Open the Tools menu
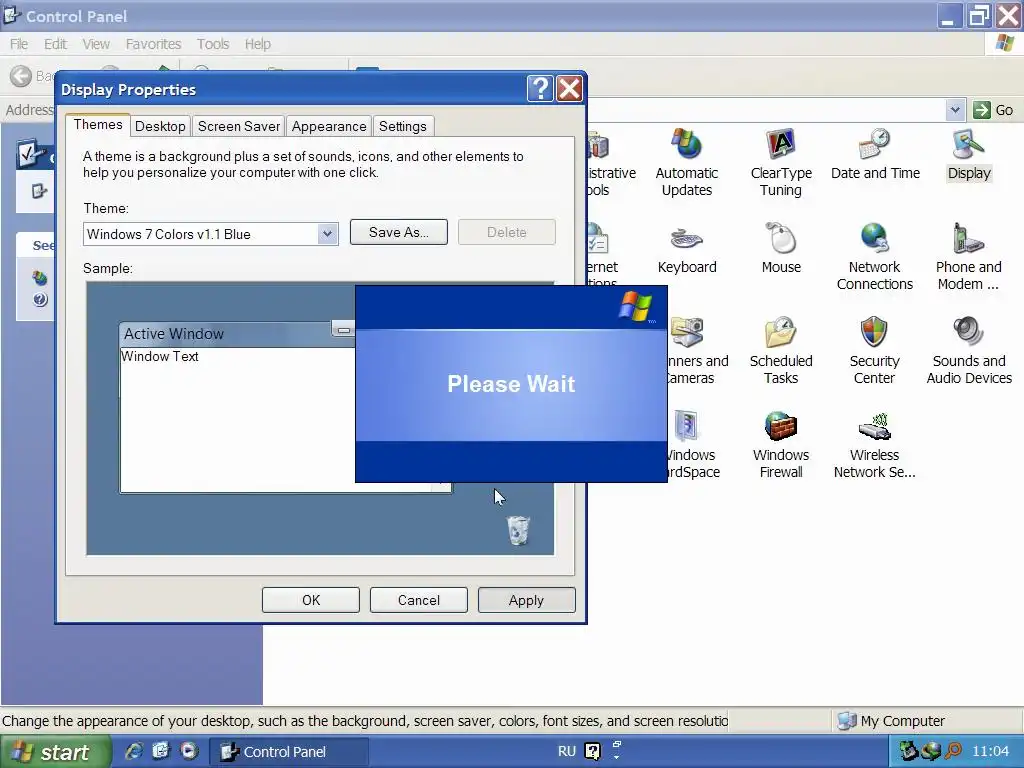 click(x=213, y=44)
